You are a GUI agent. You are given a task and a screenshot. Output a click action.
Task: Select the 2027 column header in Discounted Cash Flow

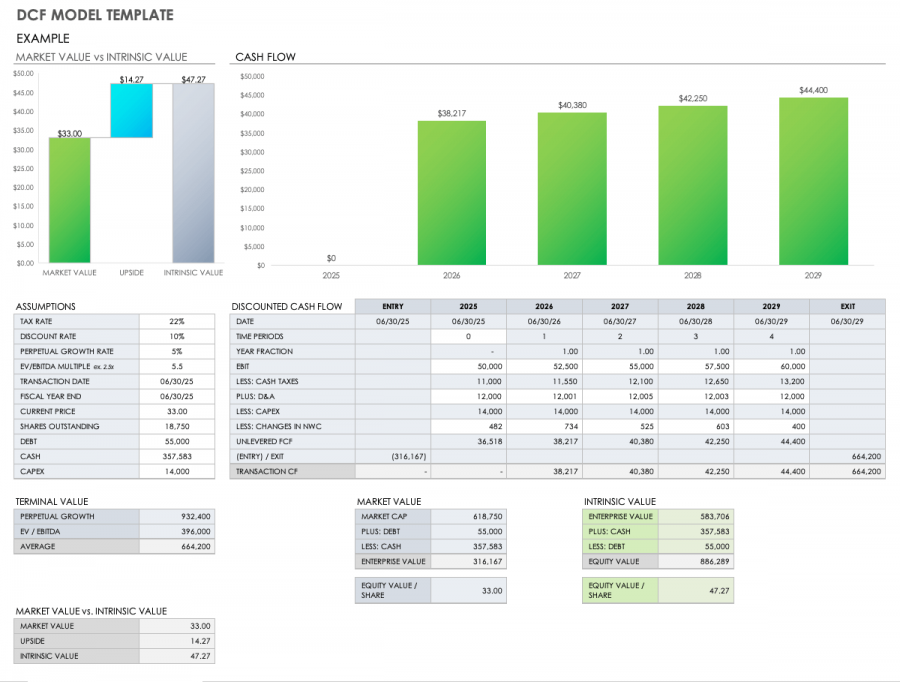(x=620, y=306)
